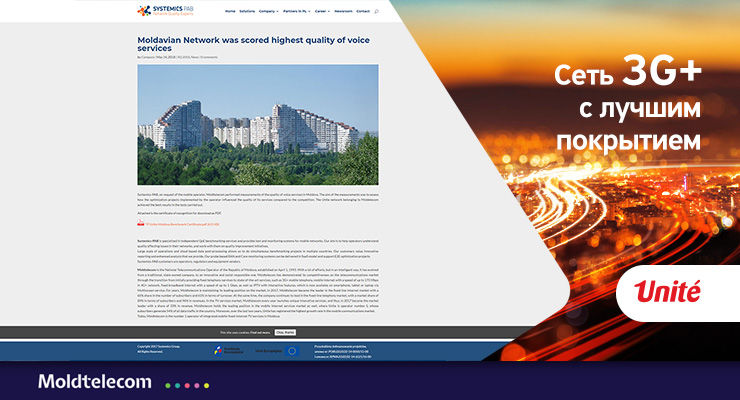Open the Solutions menu item
This screenshot has height=400, width=740.
[x=247, y=11]
